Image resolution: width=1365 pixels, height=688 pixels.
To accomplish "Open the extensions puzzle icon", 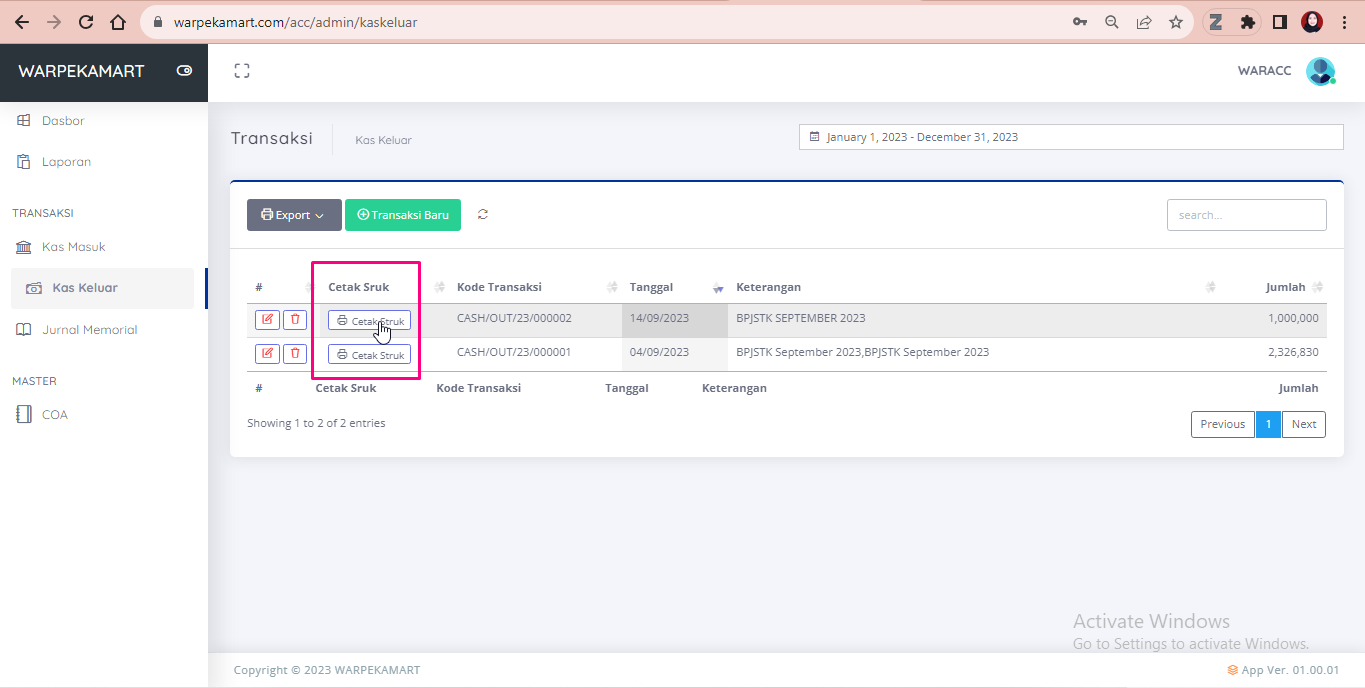I will click(x=1247, y=22).
